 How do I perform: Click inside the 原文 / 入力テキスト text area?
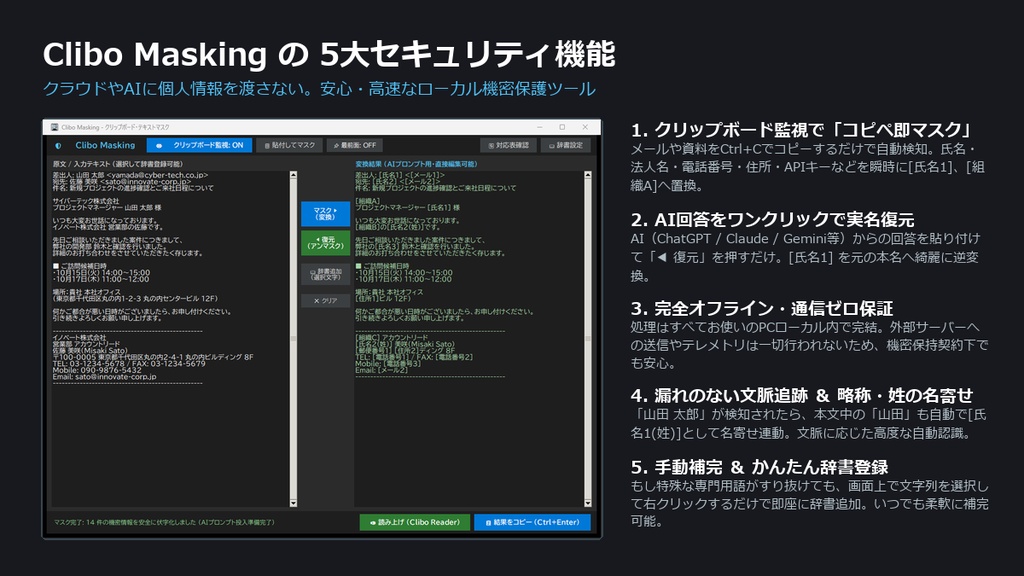point(170,339)
